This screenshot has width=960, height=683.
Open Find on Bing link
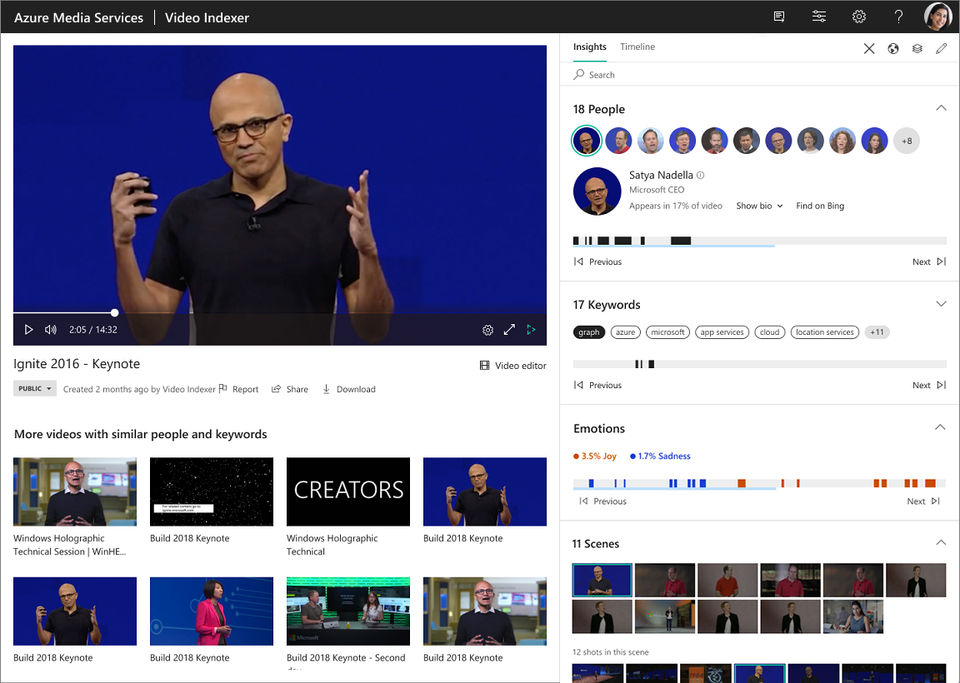[820, 206]
